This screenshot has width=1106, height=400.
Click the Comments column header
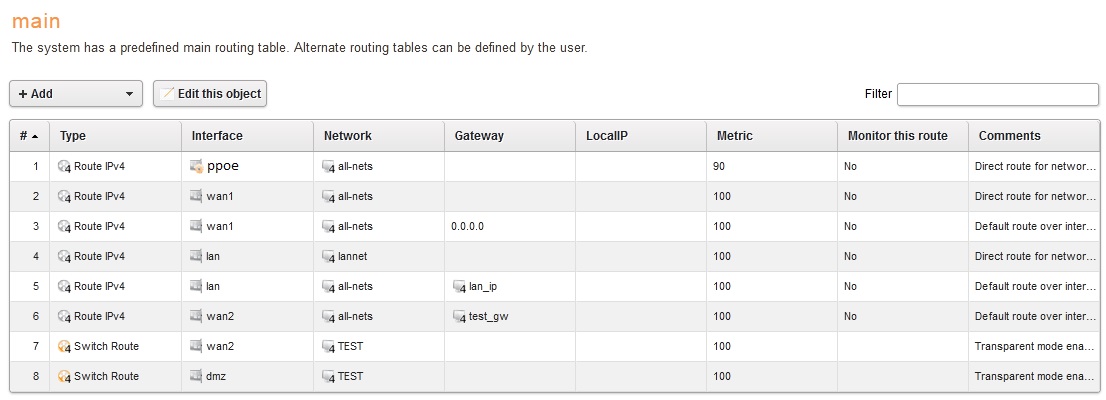[1010, 136]
